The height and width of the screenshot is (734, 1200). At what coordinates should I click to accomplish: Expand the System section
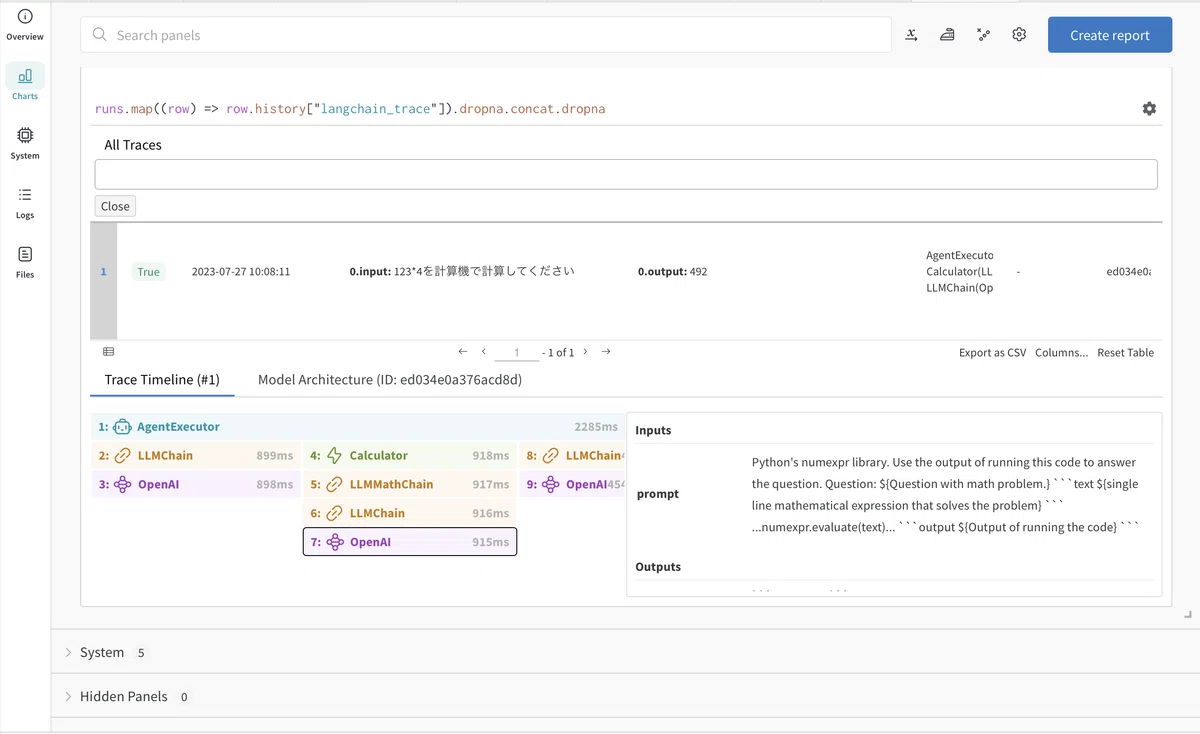[x=68, y=652]
